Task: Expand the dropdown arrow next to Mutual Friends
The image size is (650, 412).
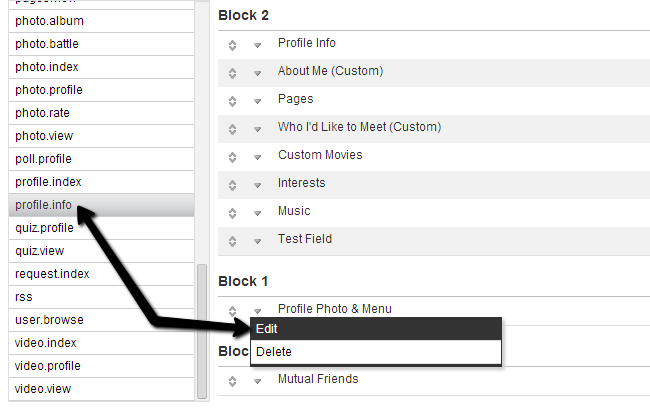Action: (257, 381)
